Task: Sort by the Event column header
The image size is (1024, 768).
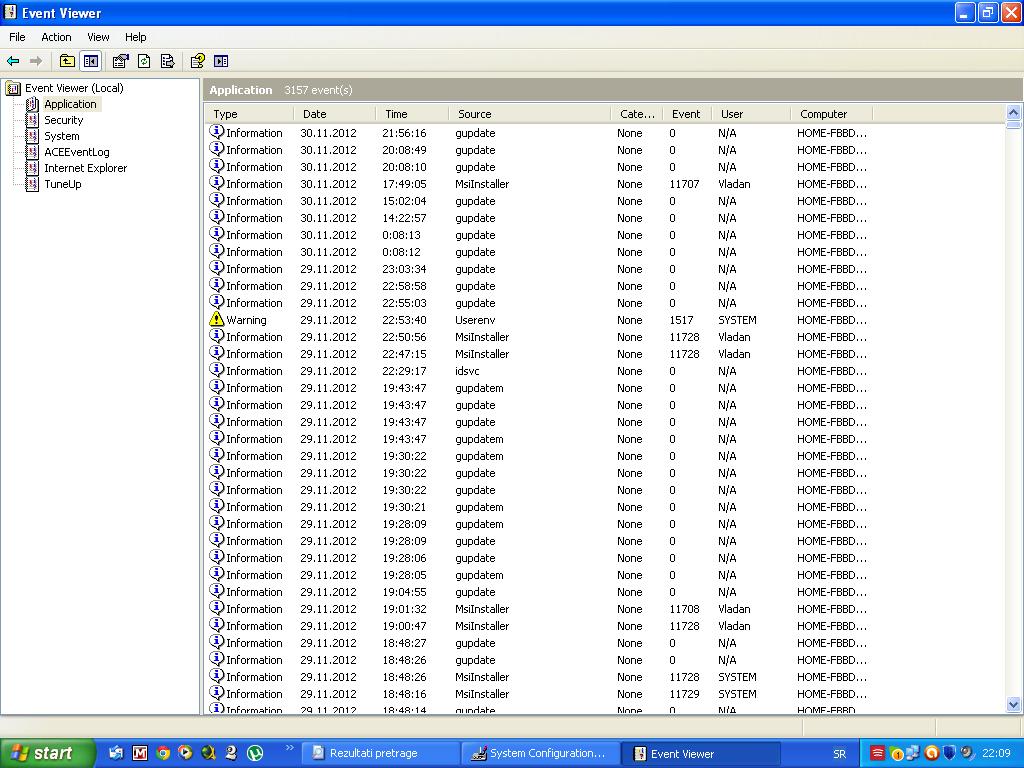Action: coord(688,114)
